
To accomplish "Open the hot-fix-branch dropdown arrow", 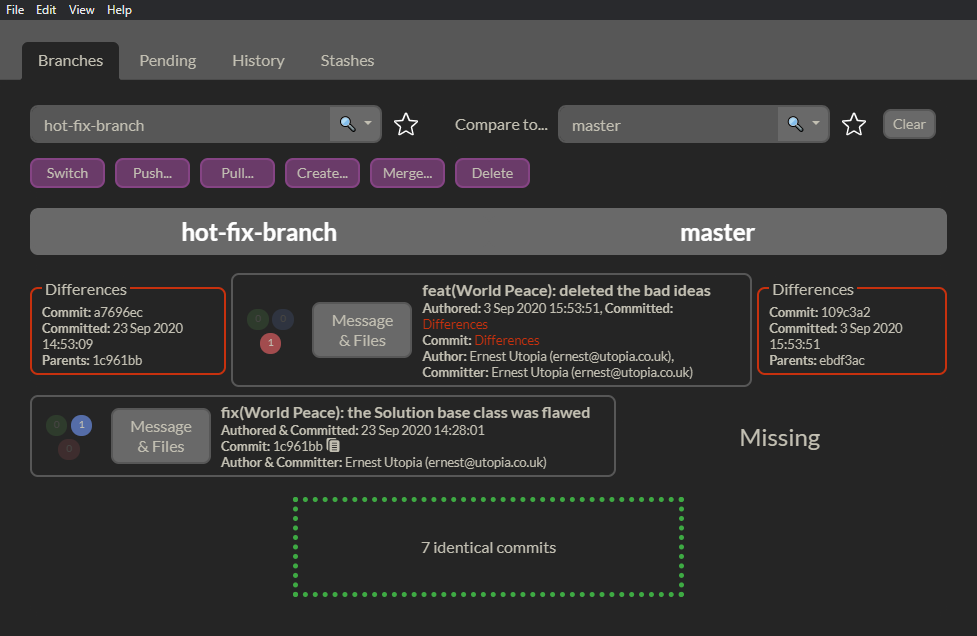I will (368, 123).
